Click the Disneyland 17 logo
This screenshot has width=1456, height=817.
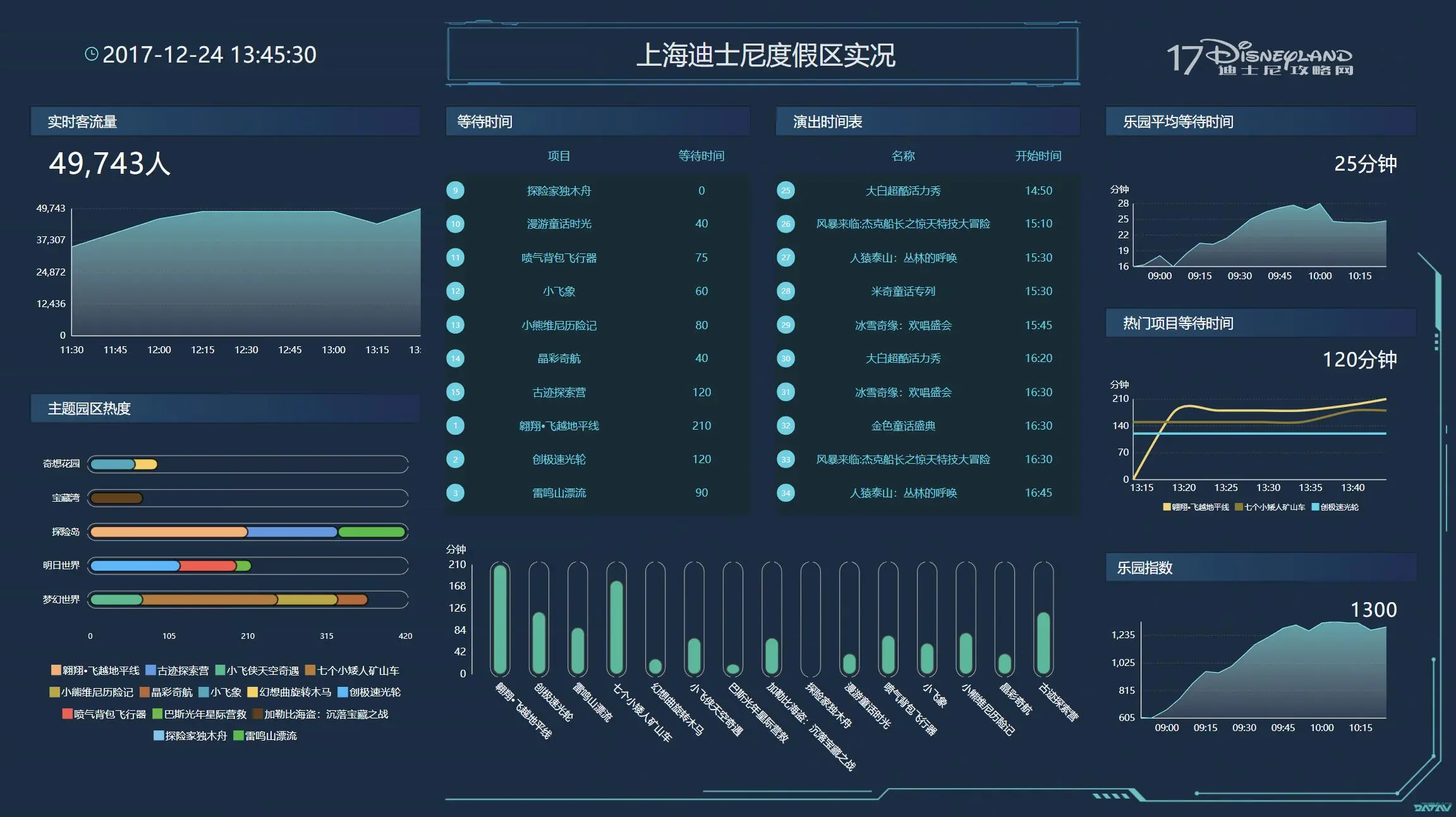tap(1259, 58)
